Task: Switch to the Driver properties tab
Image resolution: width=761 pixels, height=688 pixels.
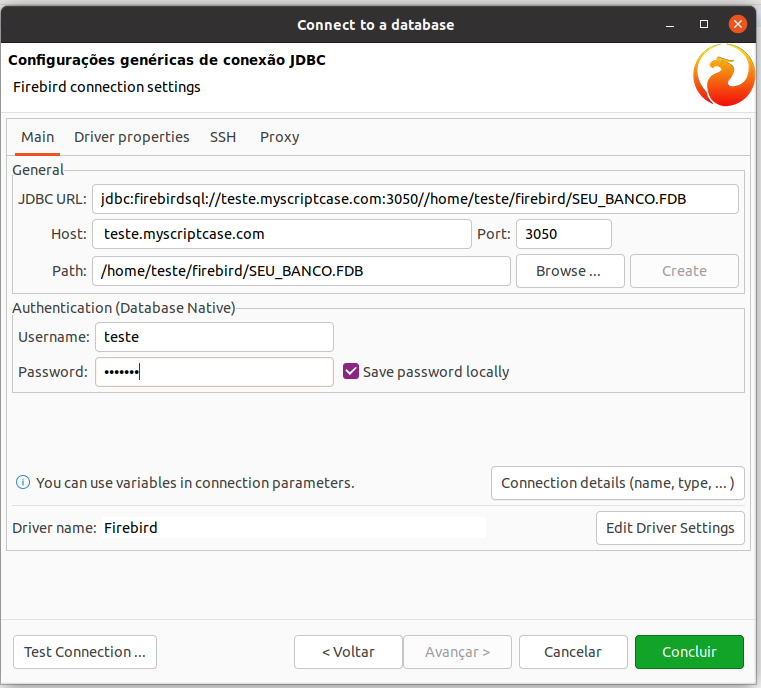Action: click(x=132, y=137)
